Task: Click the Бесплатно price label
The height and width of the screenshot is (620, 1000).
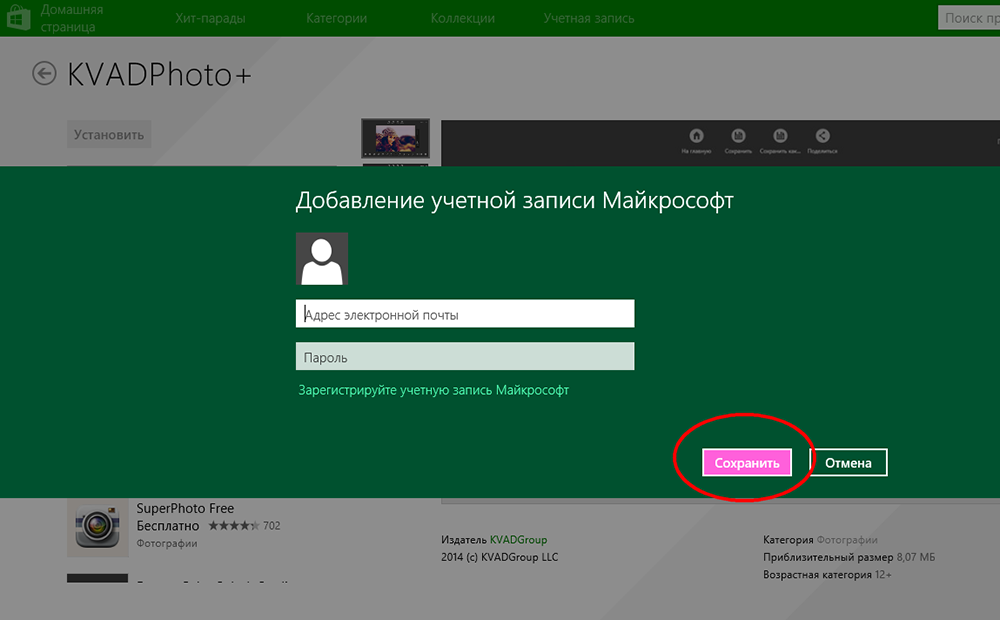Action: point(168,526)
